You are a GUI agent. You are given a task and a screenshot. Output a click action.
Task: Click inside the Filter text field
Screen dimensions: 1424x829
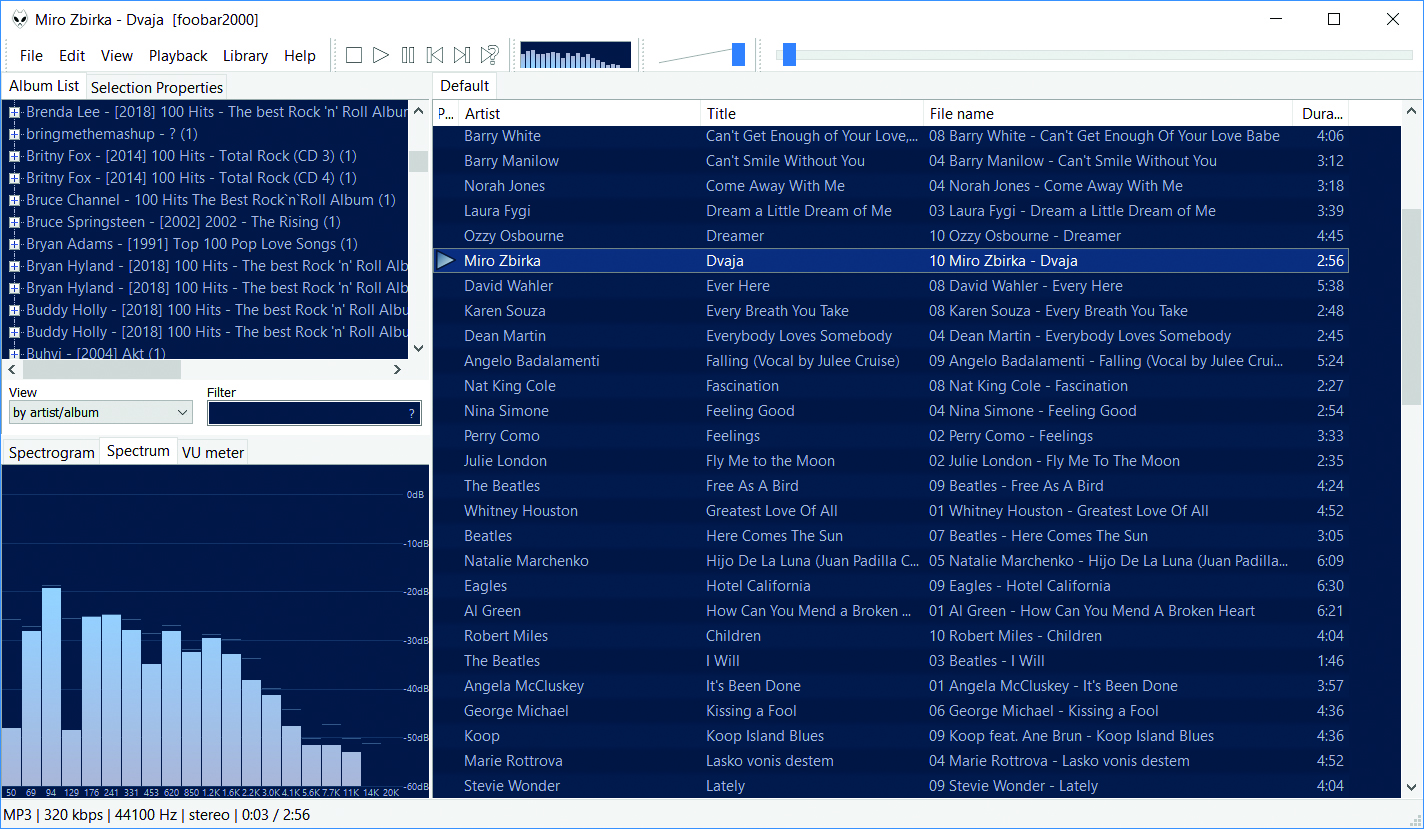(305, 413)
